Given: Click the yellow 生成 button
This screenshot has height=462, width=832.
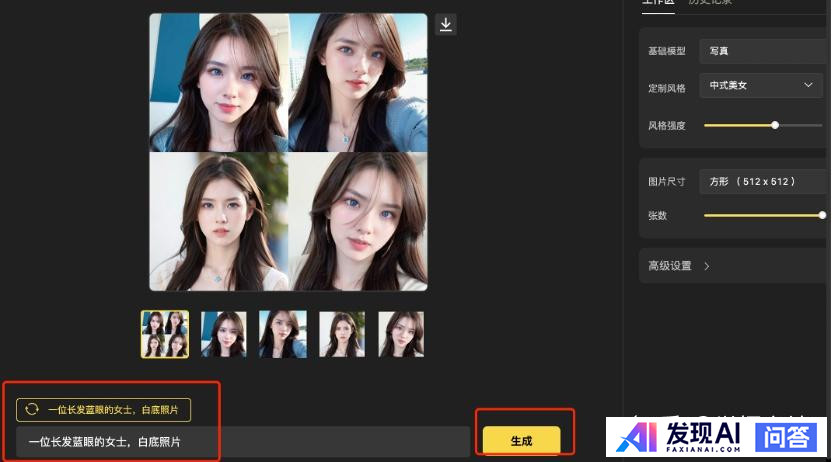Looking at the screenshot, I should point(521,441).
